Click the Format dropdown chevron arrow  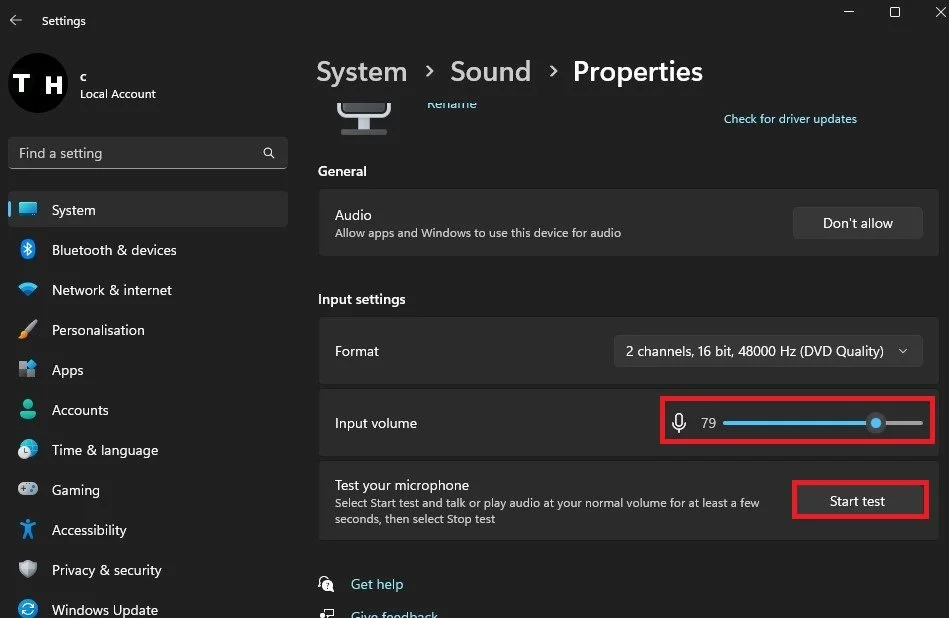click(x=903, y=351)
